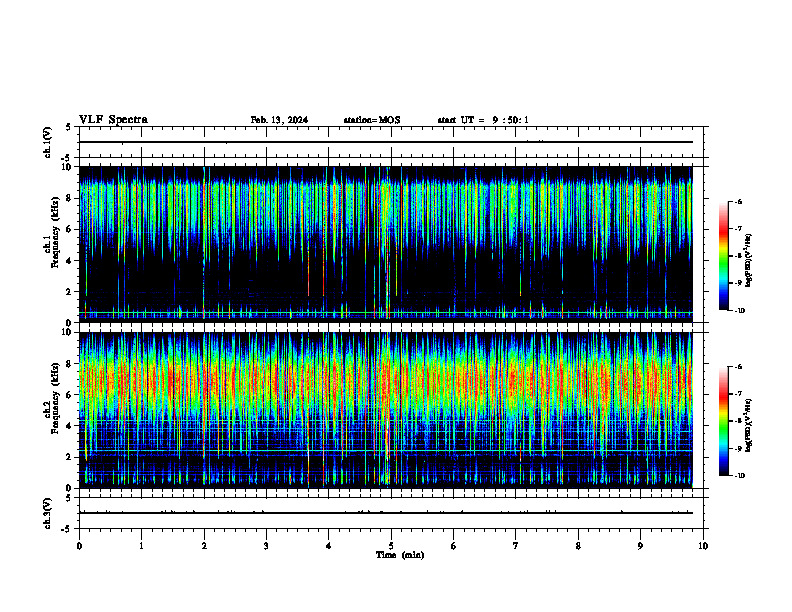
Task: Click time axis tick label "6"
Action: (x=453, y=546)
